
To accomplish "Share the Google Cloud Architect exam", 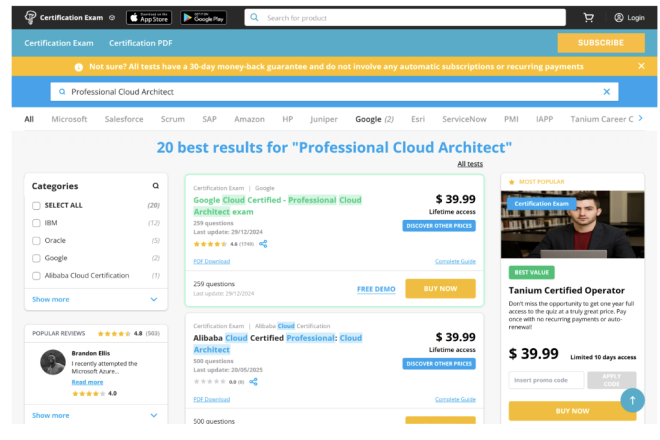I will tap(263, 244).
